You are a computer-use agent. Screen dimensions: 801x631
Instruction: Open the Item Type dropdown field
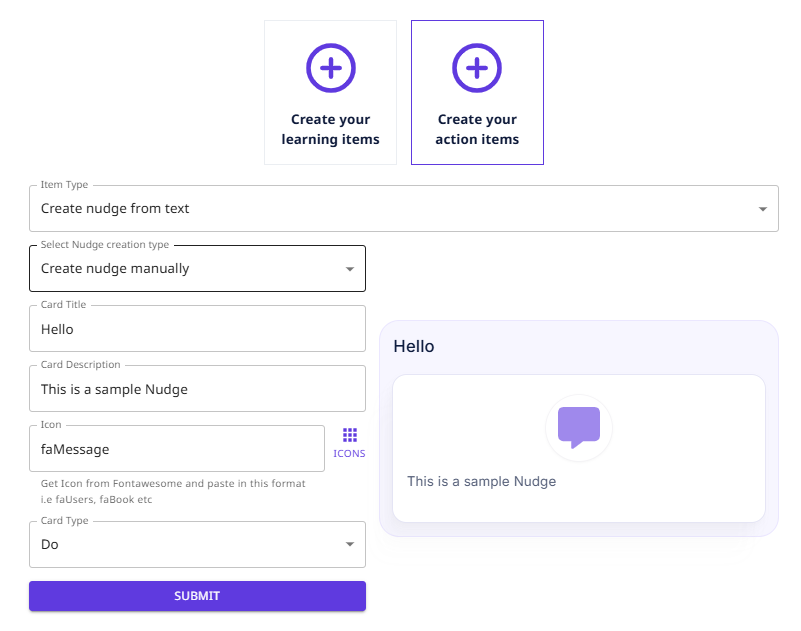[x=390, y=209]
